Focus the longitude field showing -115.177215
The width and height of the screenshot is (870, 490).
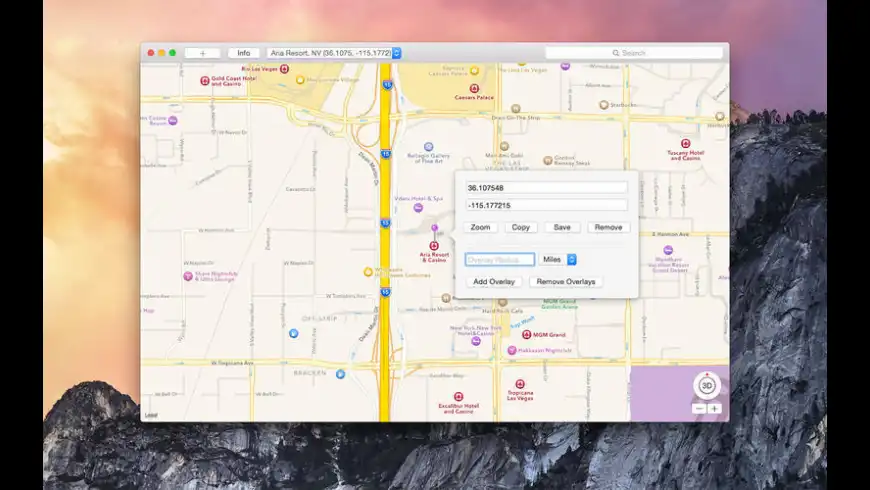coord(547,205)
